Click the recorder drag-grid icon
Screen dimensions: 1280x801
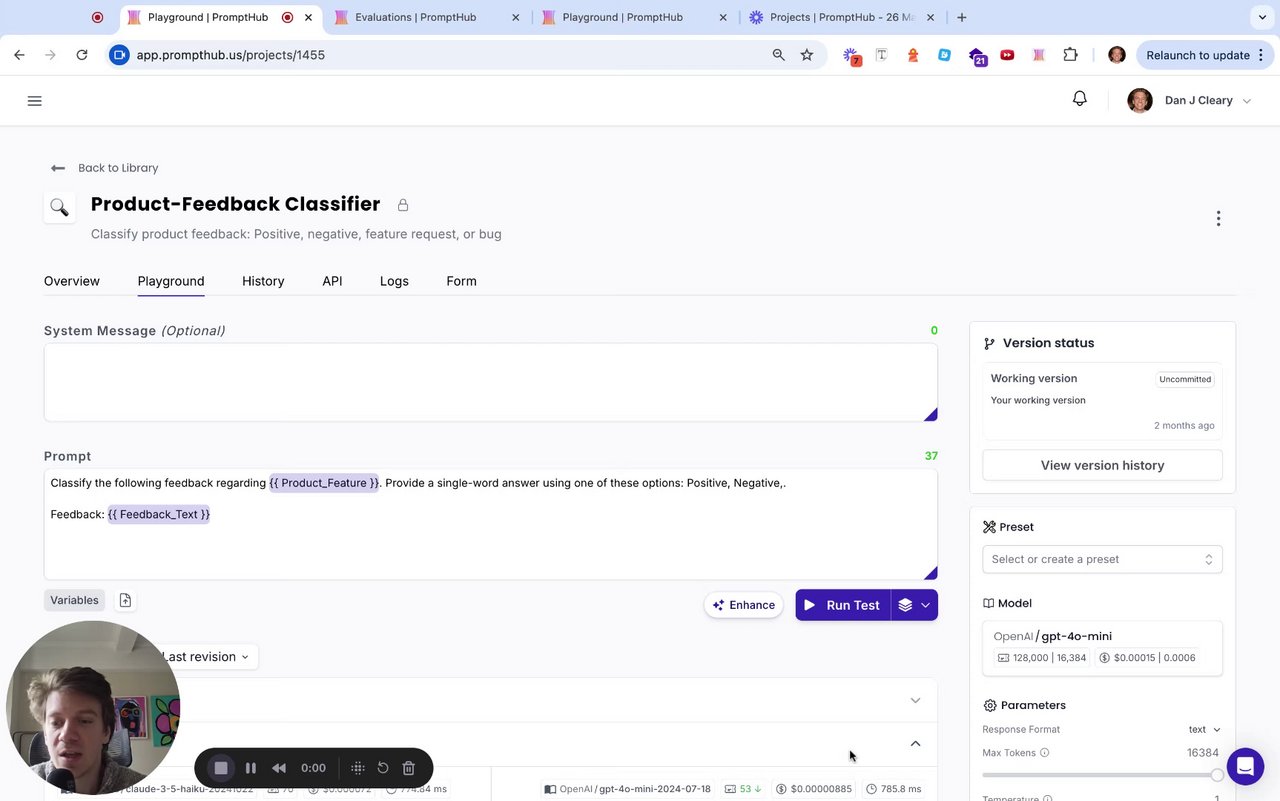click(x=357, y=768)
